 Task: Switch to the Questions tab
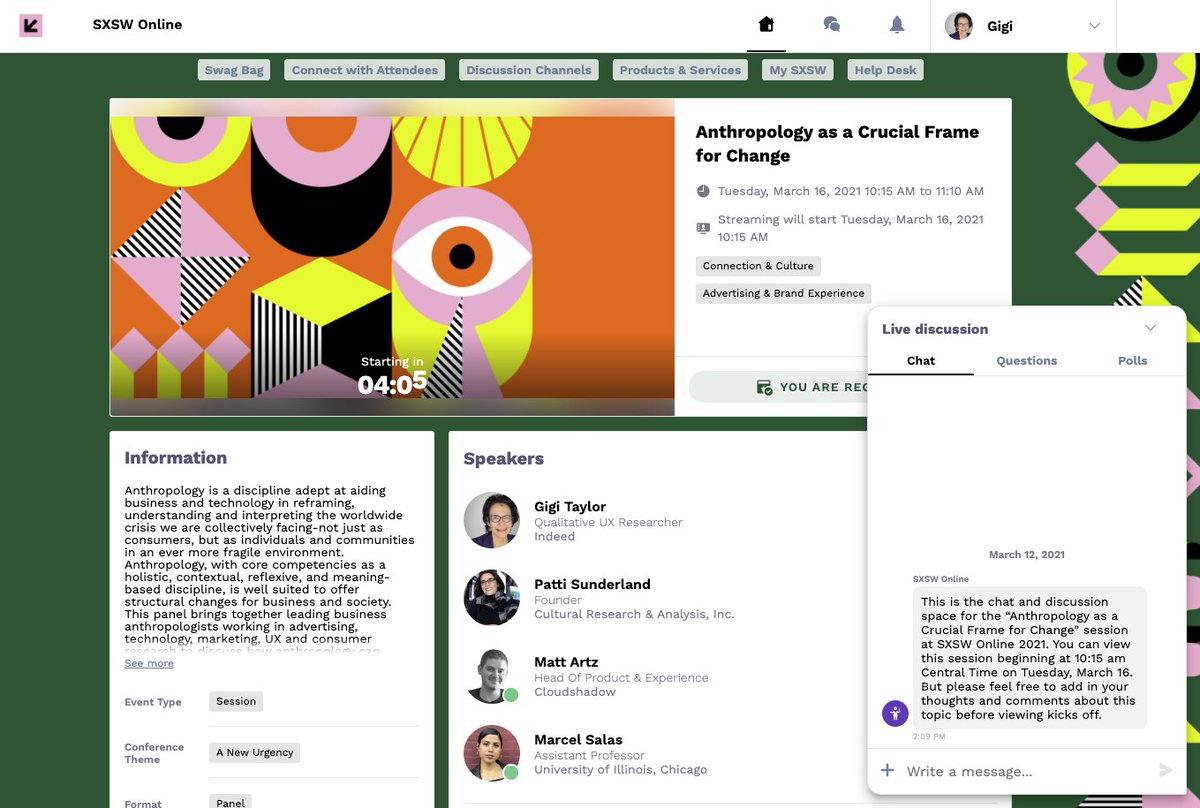(1026, 361)
